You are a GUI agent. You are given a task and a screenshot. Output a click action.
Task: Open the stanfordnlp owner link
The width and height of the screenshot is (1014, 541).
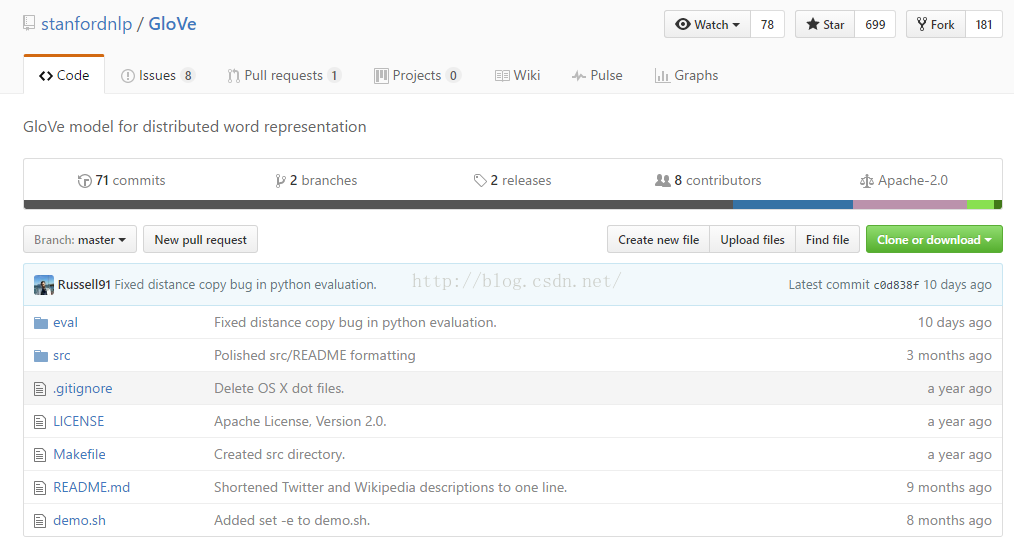coord(87,24)
